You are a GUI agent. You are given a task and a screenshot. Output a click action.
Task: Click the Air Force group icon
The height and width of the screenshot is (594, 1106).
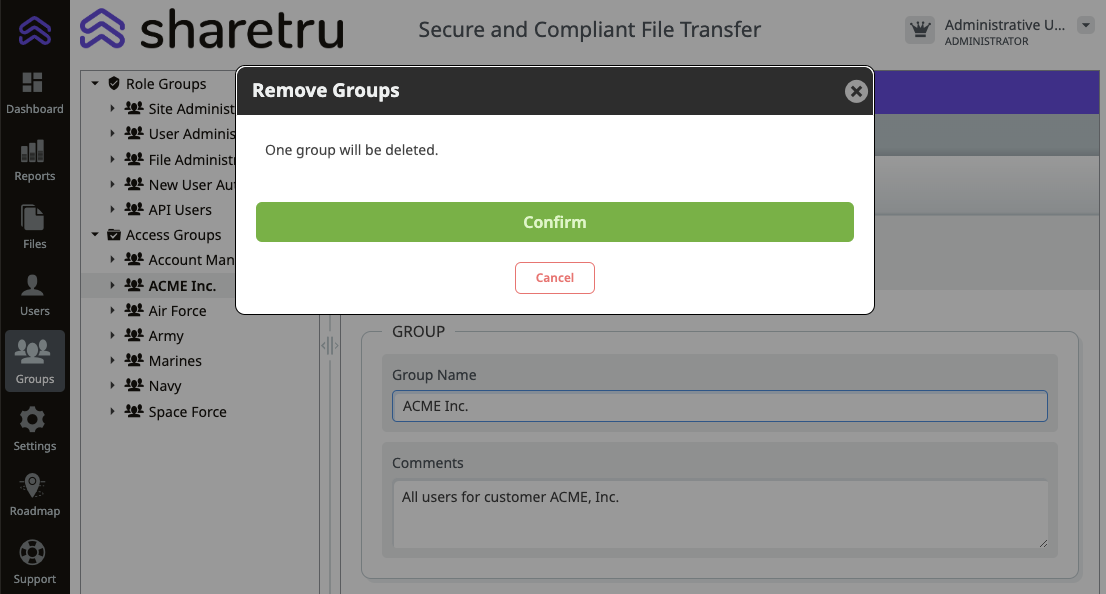point(134,310)
